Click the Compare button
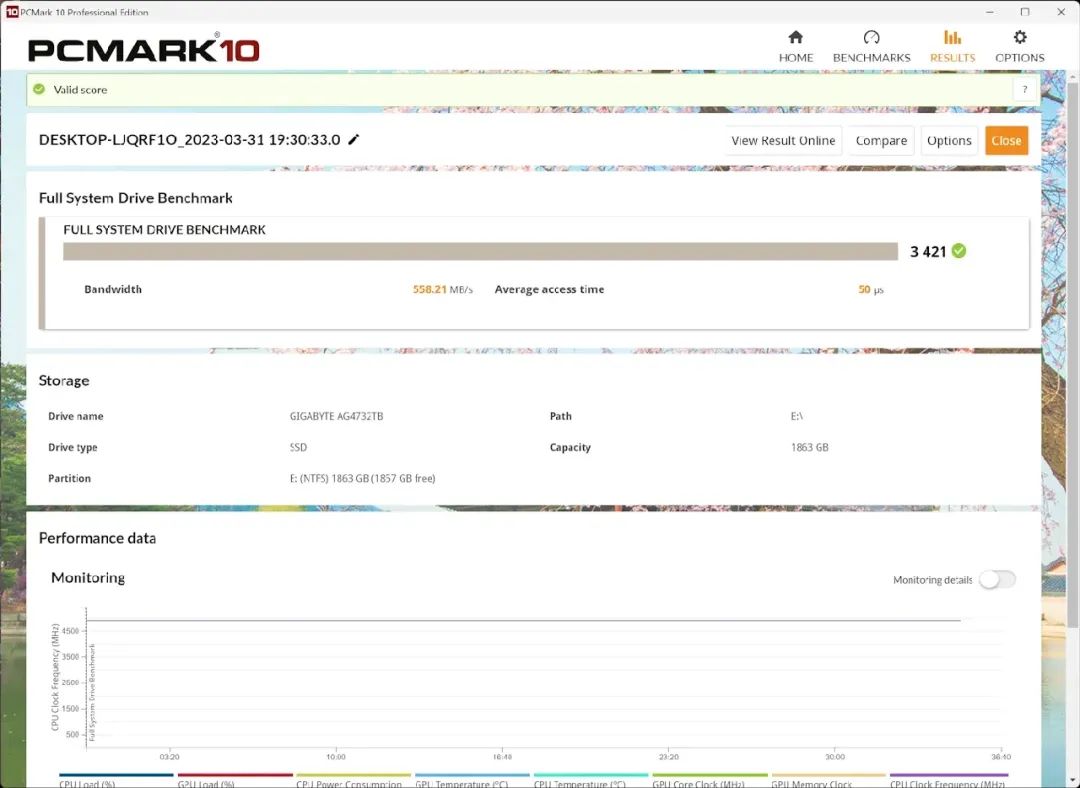Screen dimensions: 1080x788 coord(879,140)
